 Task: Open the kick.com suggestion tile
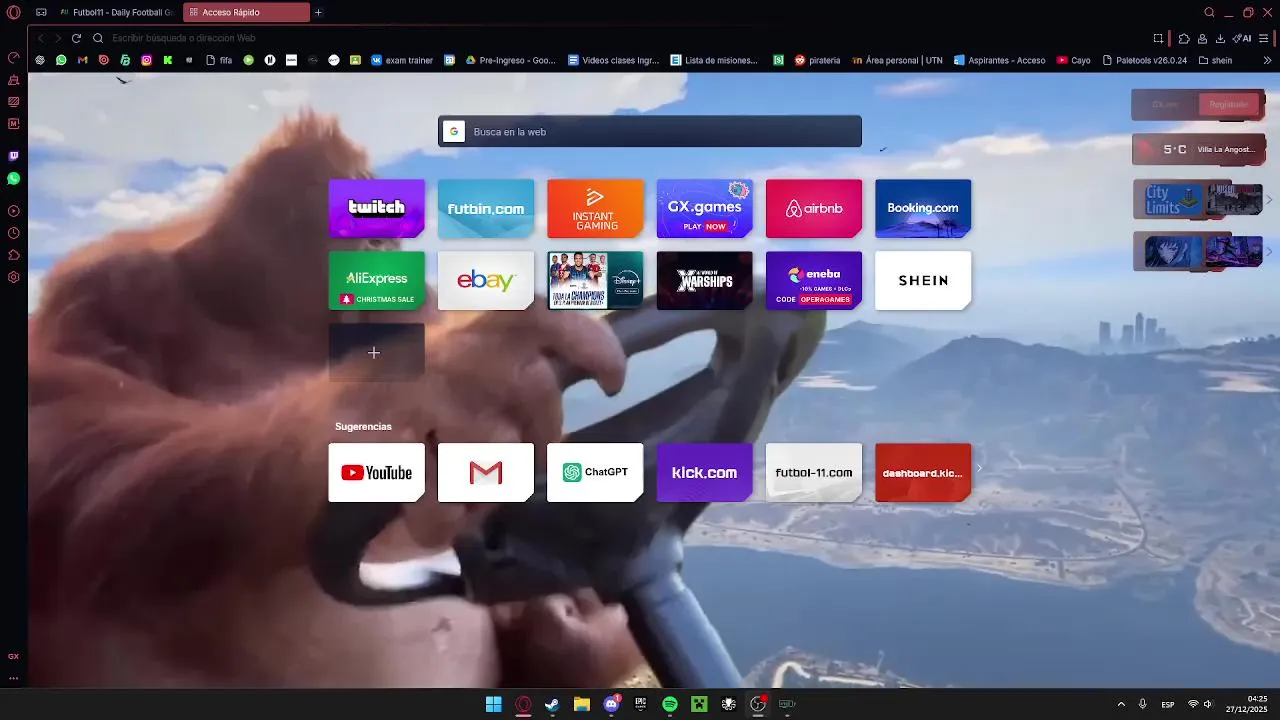pyautogui.click(x=704, y=472)
